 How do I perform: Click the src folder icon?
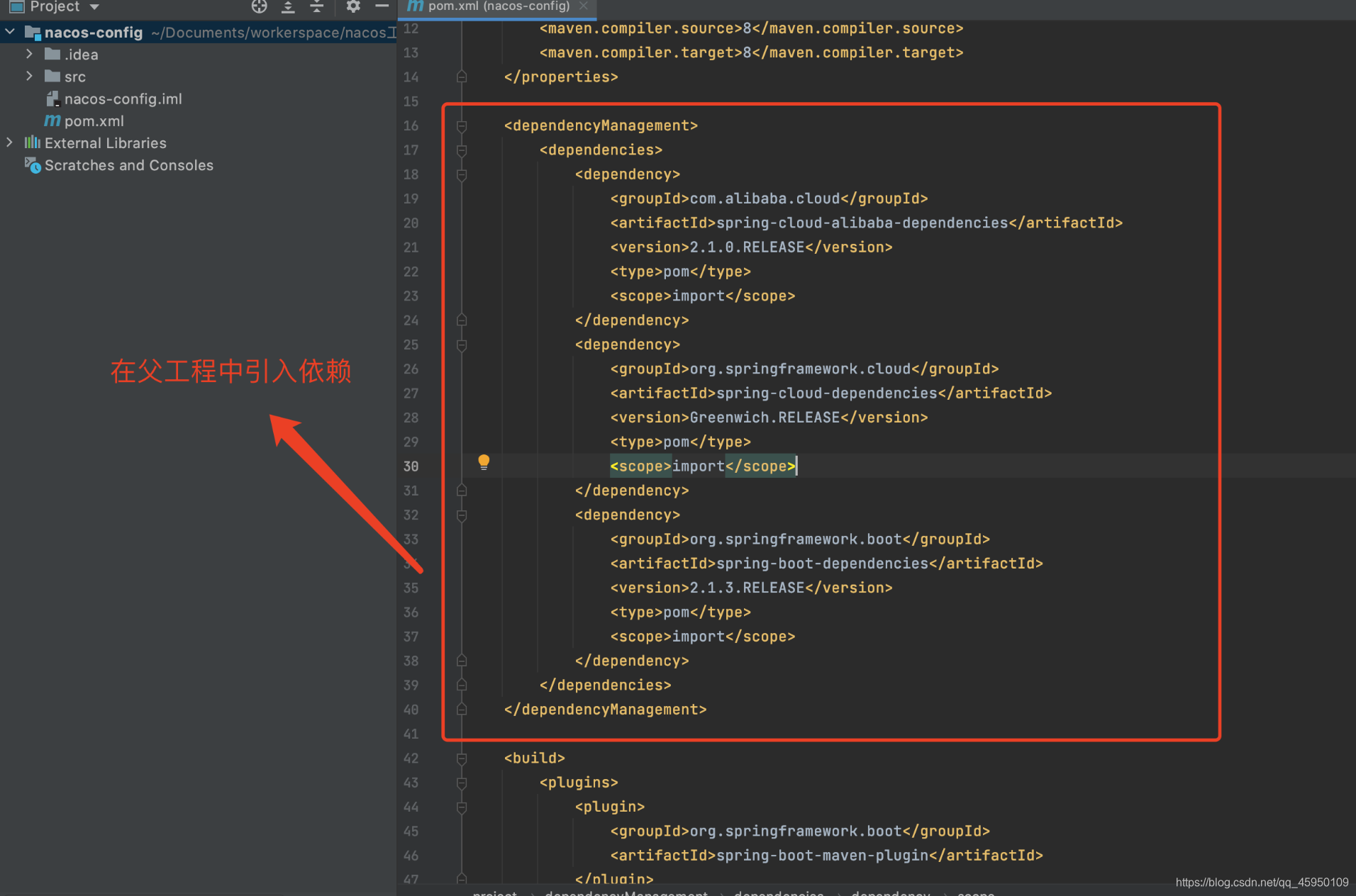pyautogui.click(x=52, y=76)
